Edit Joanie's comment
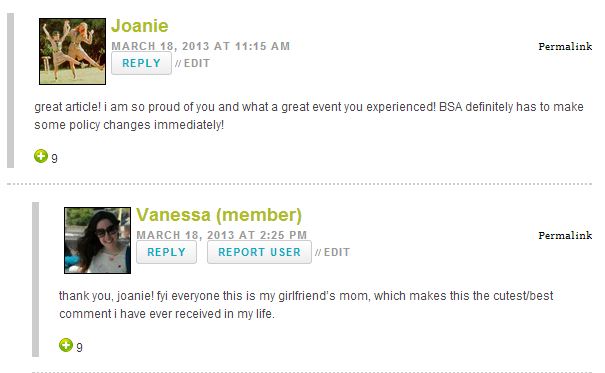Viewport: 605px width, 373px height. (197, 63)
